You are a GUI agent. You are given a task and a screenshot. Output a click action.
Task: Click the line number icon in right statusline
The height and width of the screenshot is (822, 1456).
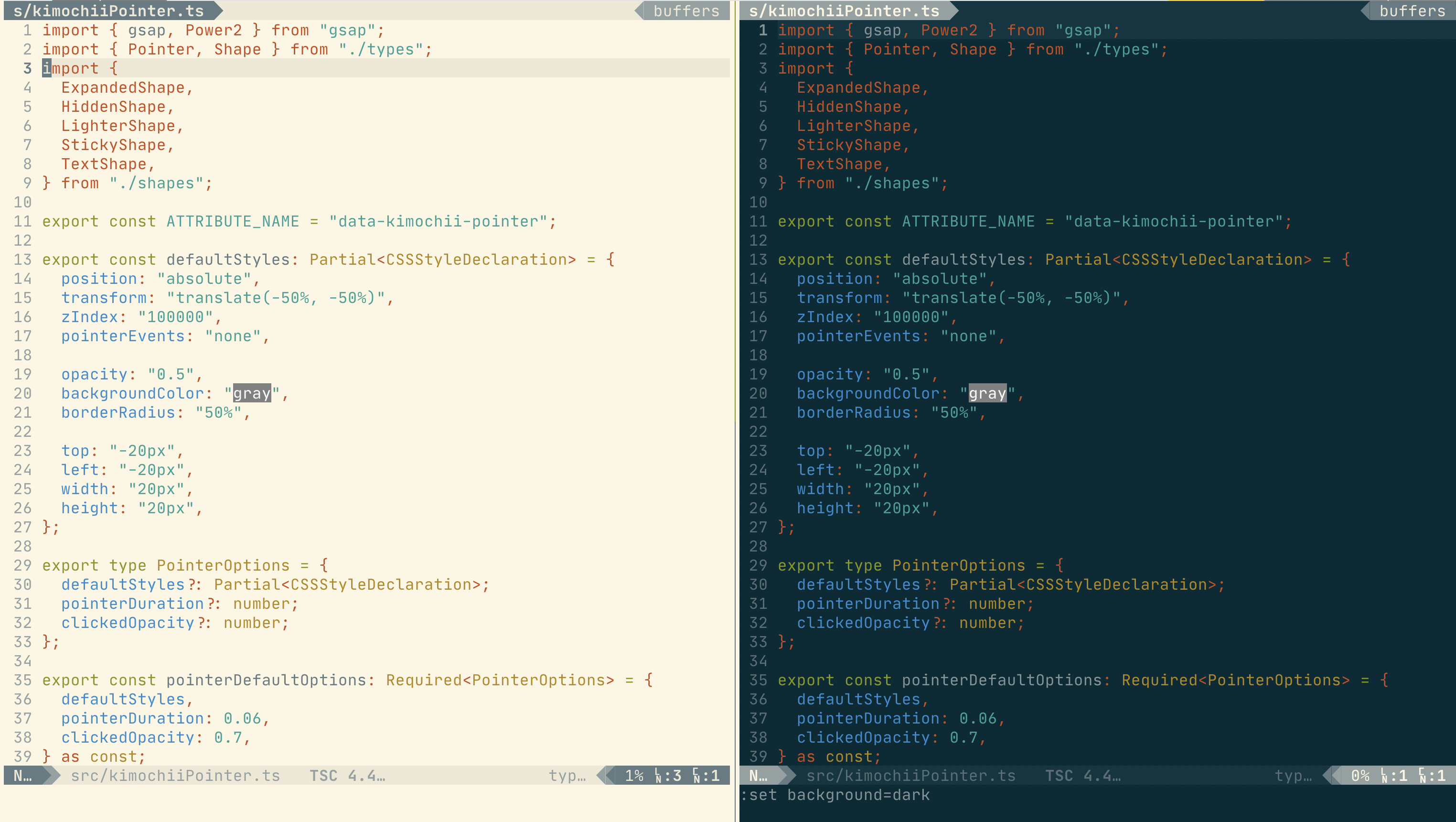click(1394, 776)
